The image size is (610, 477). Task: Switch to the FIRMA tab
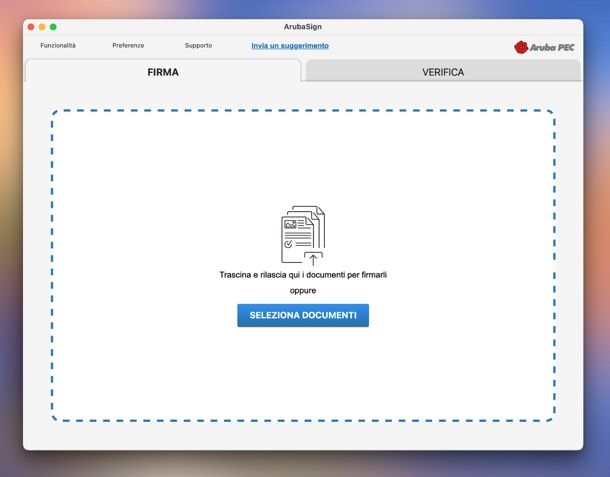point(163,72)
